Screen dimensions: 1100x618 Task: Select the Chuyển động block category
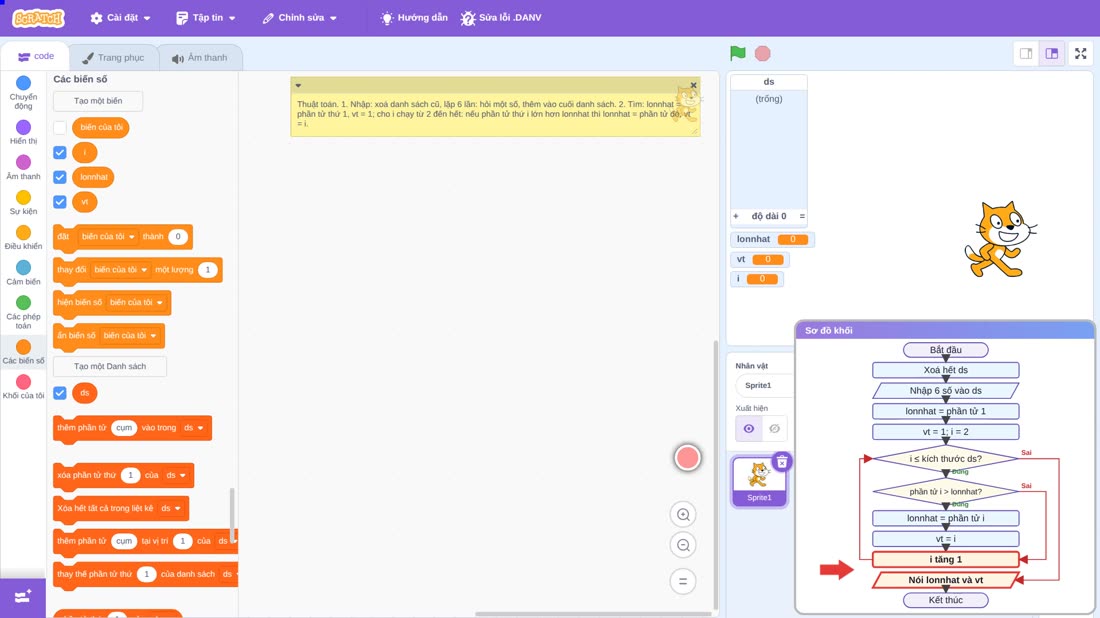(x=23, y=93)
